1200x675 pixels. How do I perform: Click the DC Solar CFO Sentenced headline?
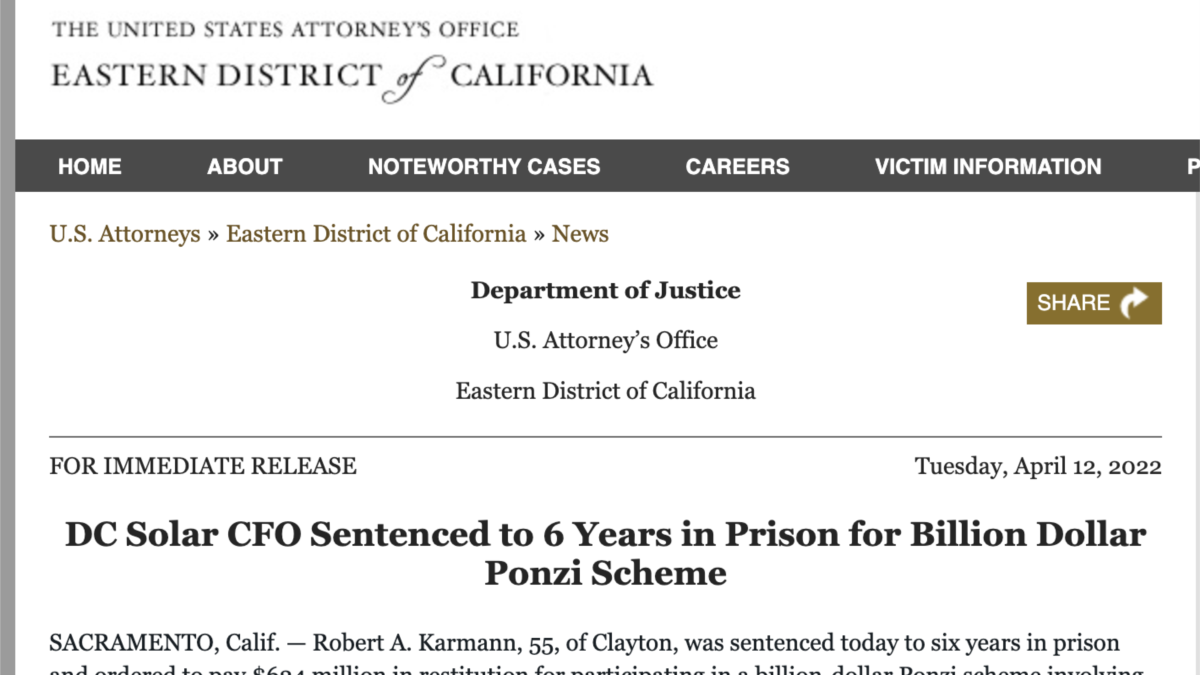pyautogui.click(x=606, y=553)
